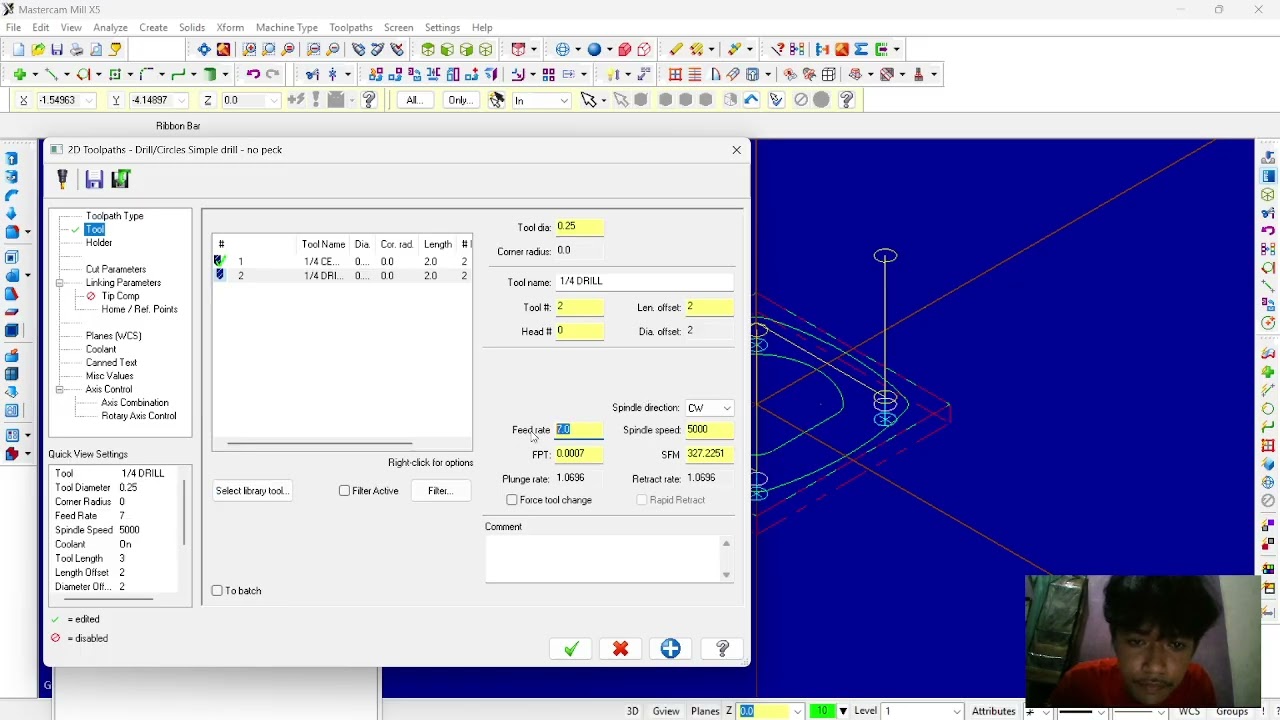Collapse the Linking Parameters tree node

click(x=60, y=283)
